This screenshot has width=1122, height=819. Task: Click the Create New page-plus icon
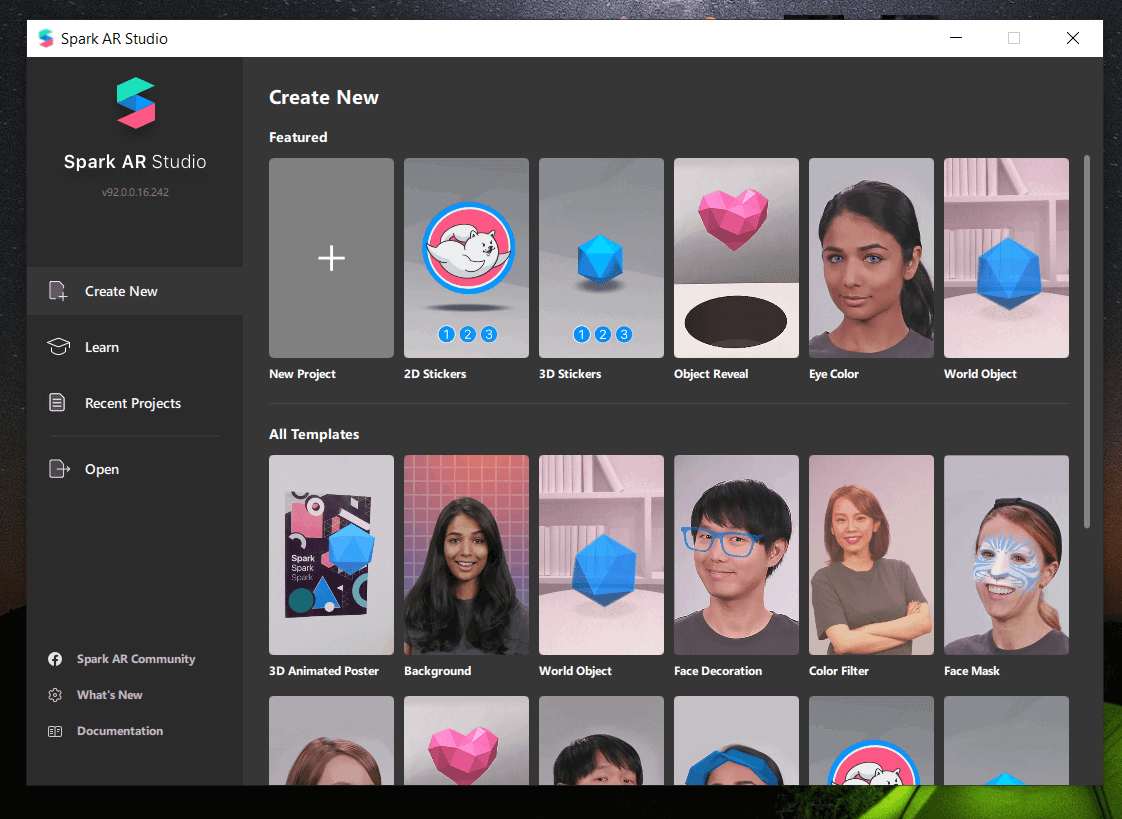(58, 291)
